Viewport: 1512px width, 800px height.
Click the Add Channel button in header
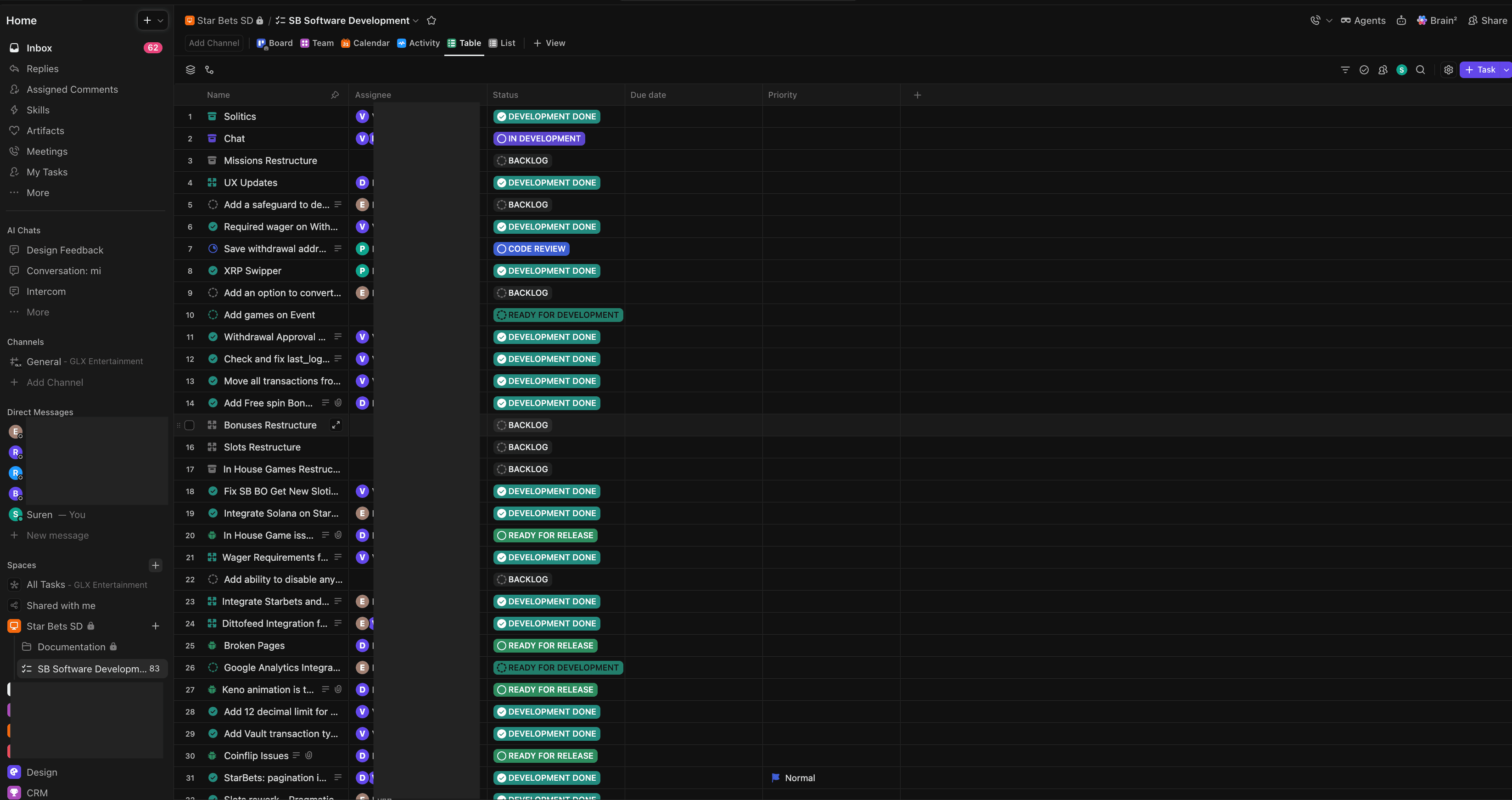pos(213,43)
